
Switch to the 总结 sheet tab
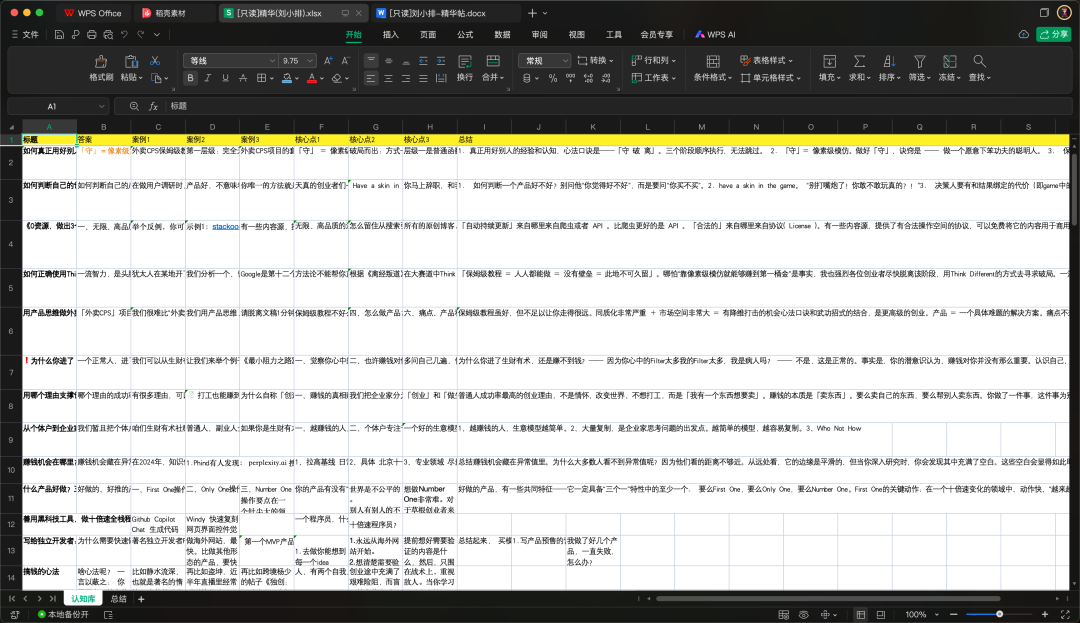click(119, 599)
